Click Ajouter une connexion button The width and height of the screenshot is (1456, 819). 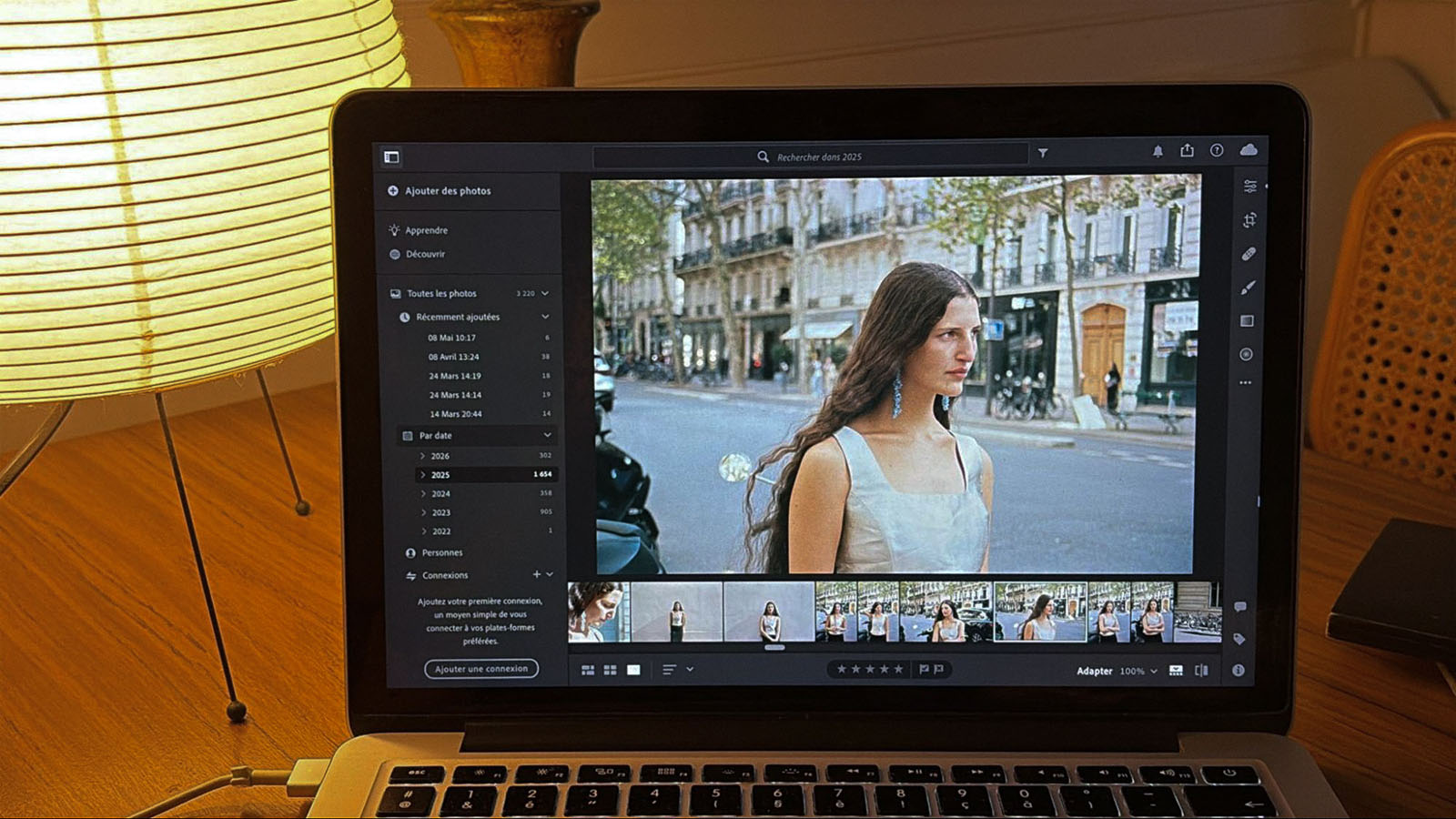point(481,669)
